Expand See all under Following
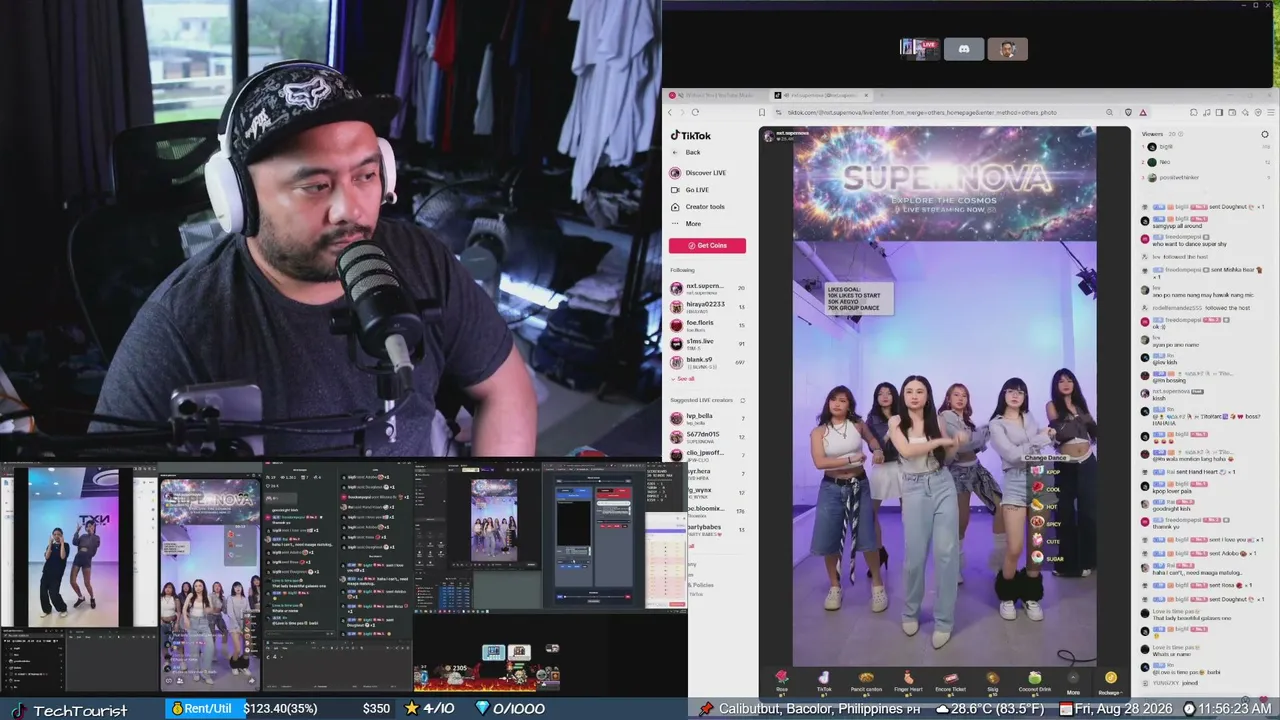This screenshot has width=1280, height=720. pyautogui.click(x=682, y=379)
